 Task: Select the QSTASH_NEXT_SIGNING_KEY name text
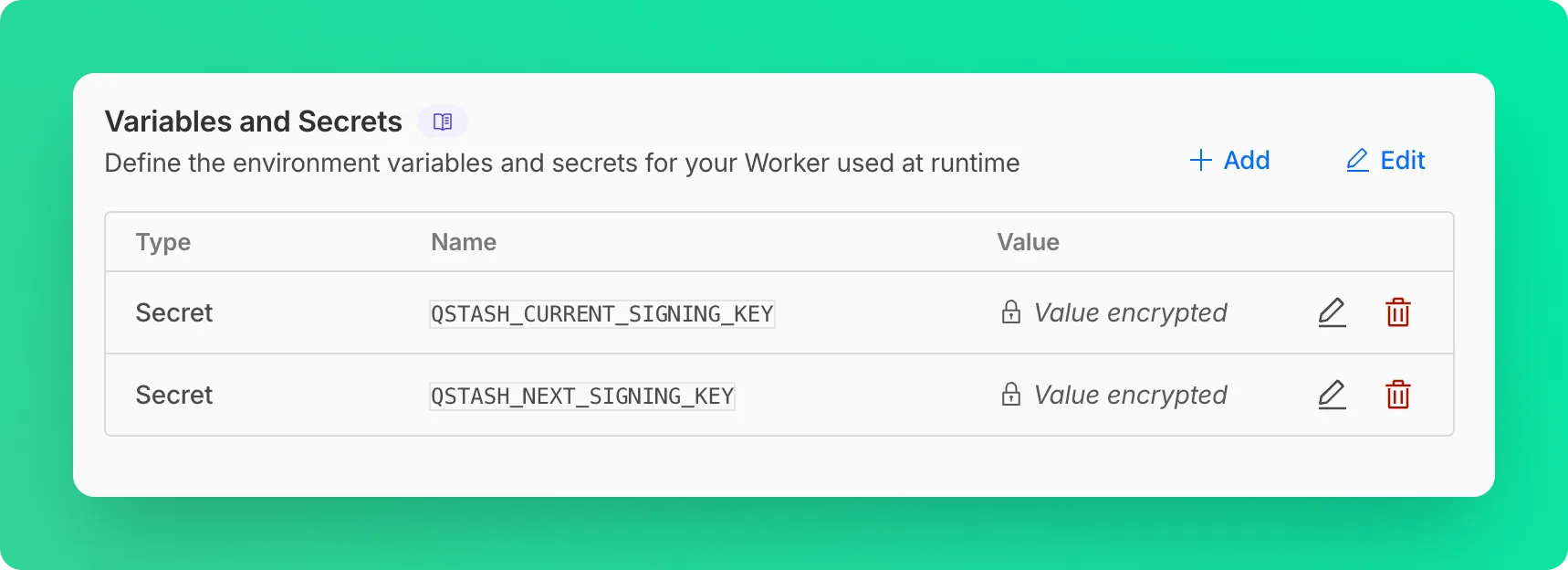tap(582, 396)
